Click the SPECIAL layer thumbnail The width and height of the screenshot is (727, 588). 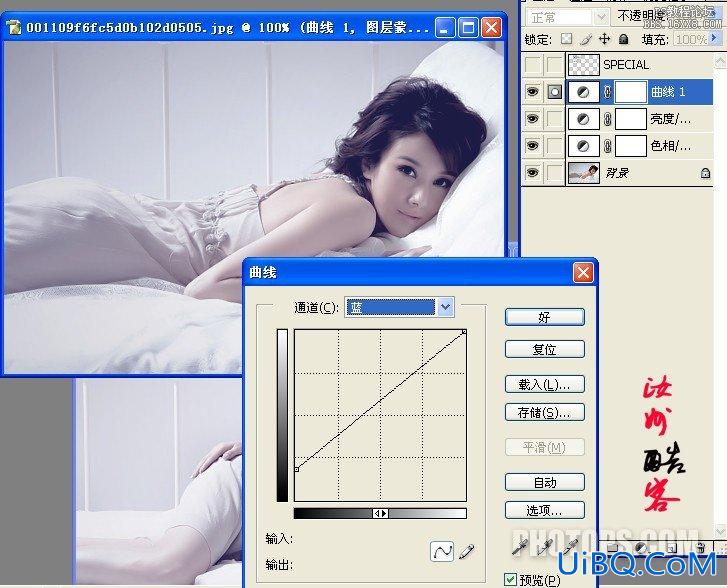[583, 64]
